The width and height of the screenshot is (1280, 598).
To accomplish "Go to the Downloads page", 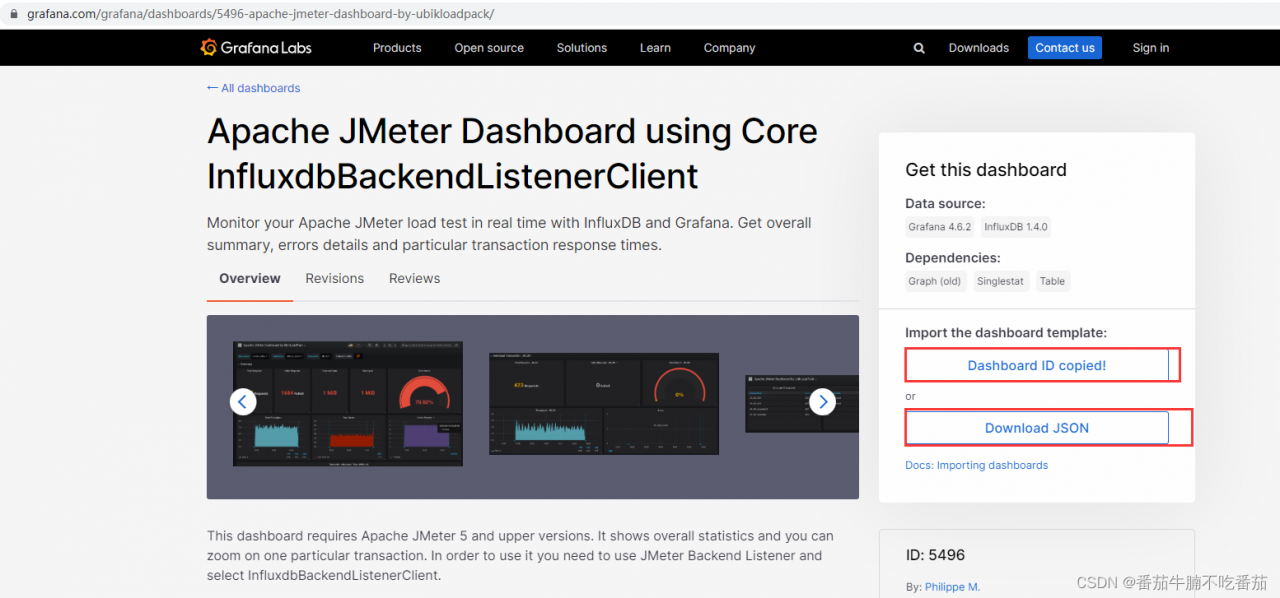I will tap(979, 48).
